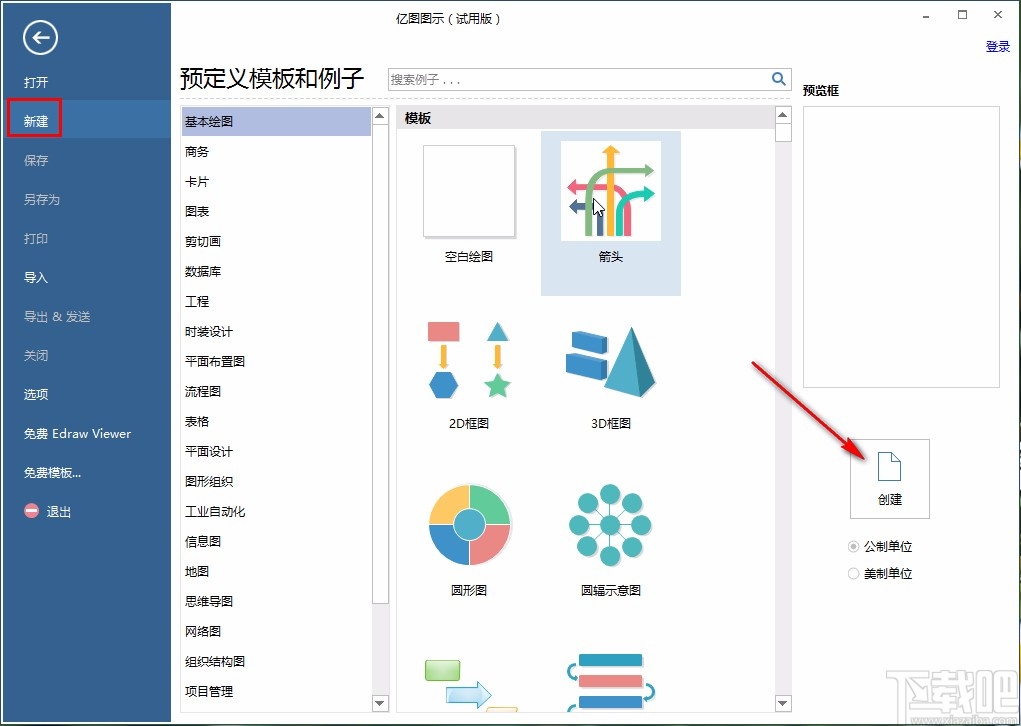Select the 图形组织 category

[x=276, y=481]
